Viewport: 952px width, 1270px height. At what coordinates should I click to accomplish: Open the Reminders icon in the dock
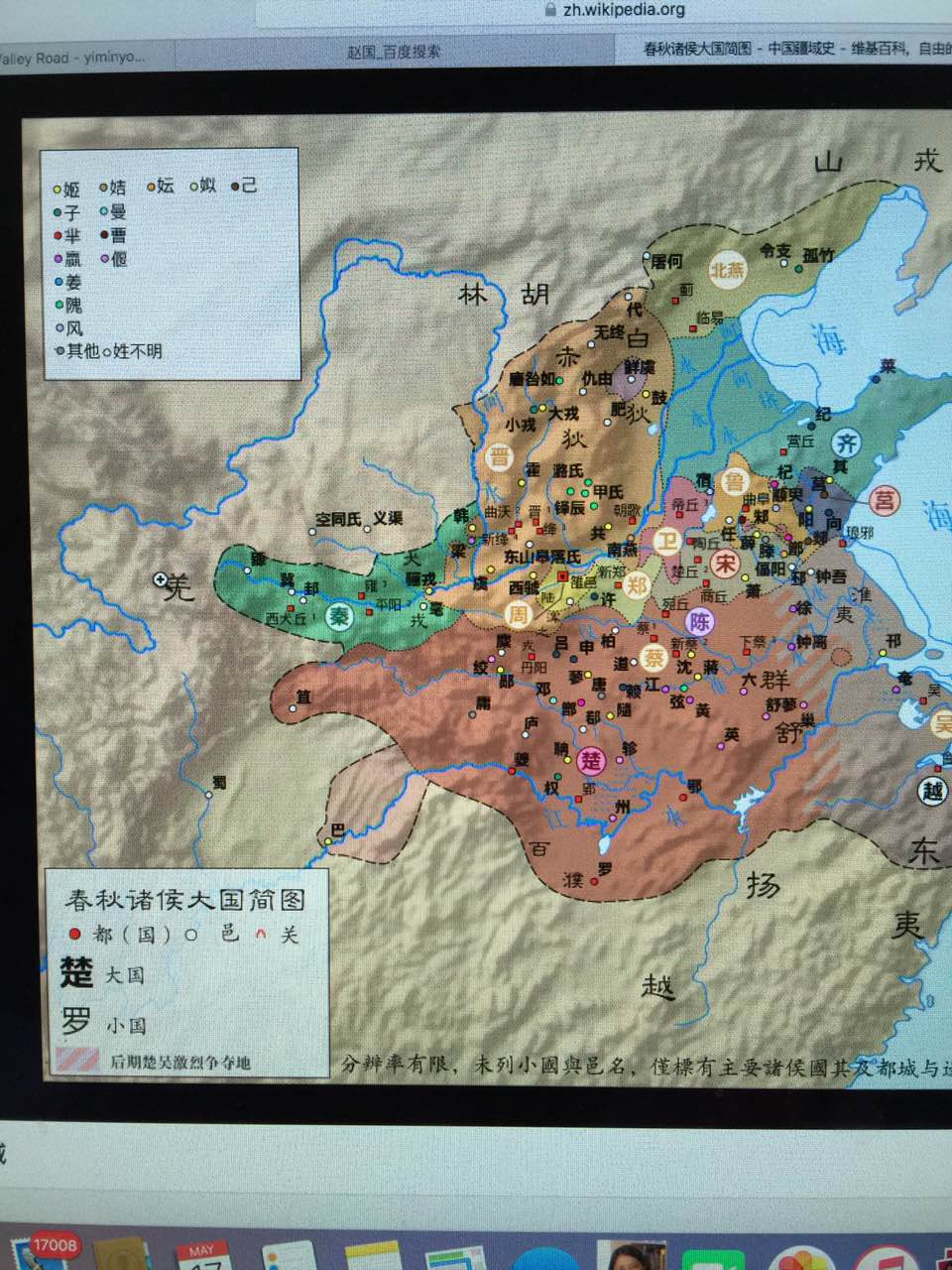tap(290, 1257)
